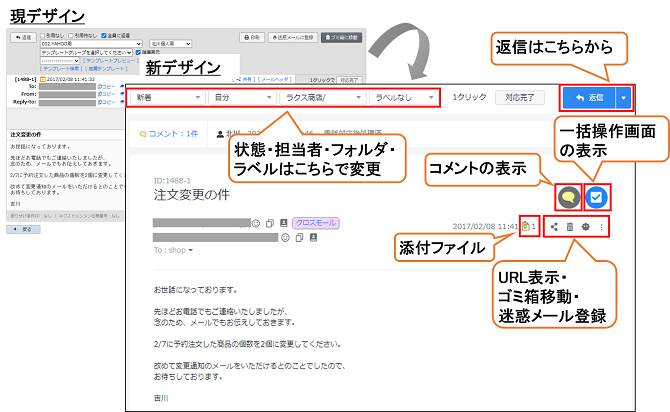Viewport: 670px width, 412px height.
Task: Click the smiley icon on the second address row
Action: click(x=285, y=237)
